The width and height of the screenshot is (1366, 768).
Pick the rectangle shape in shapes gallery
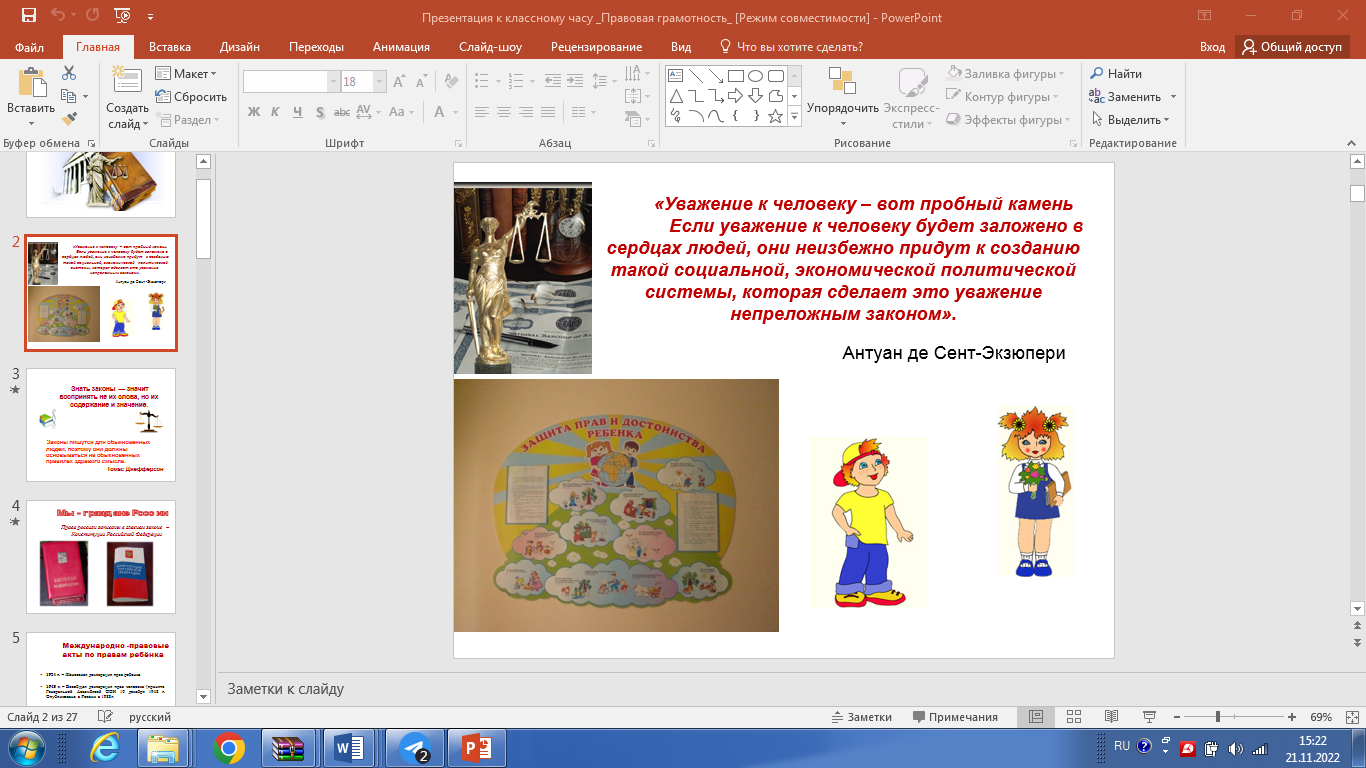(735, 75)
